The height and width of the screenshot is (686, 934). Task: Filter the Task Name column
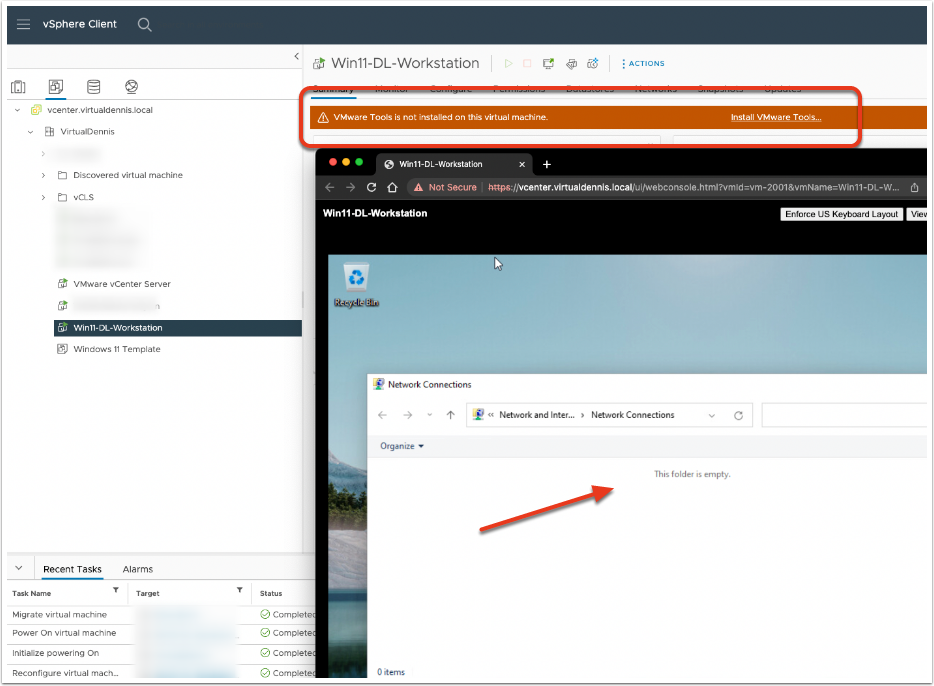(115, 591)
